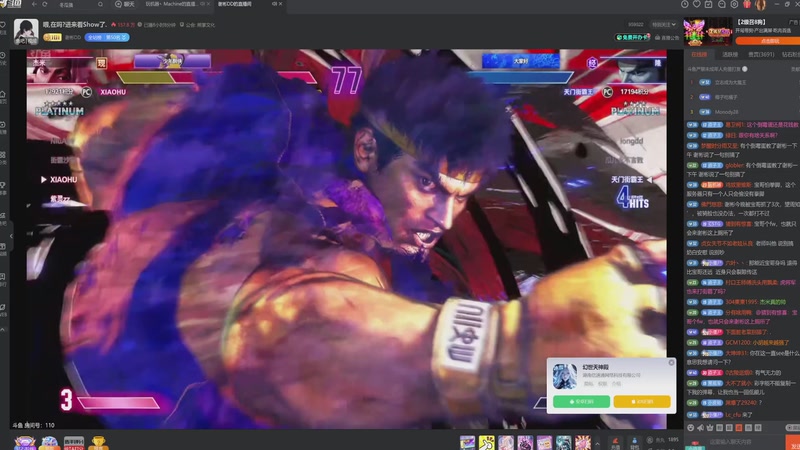Close the 幻世天神殿 game popup
This screenshot has width=800, height=450.
coord(671,362)
